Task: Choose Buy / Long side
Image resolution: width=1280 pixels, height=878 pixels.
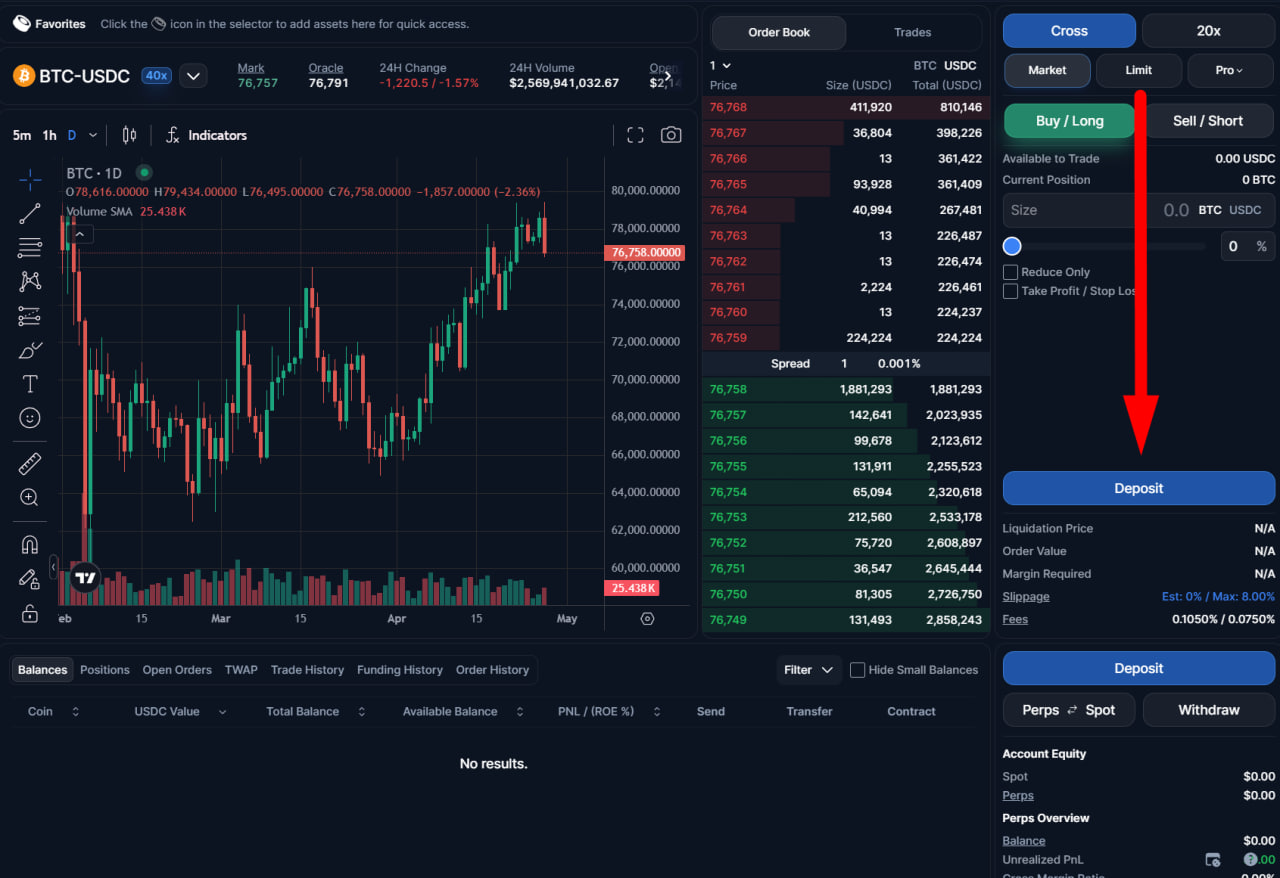Action: click(1070, 121)
